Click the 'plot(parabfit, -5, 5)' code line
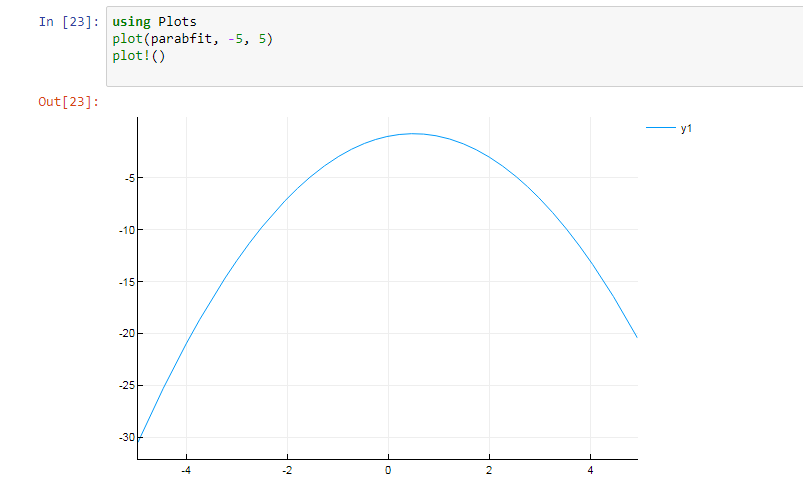This screenshot has height=497, width=803. pyautogui.click(x=193, y=39)
